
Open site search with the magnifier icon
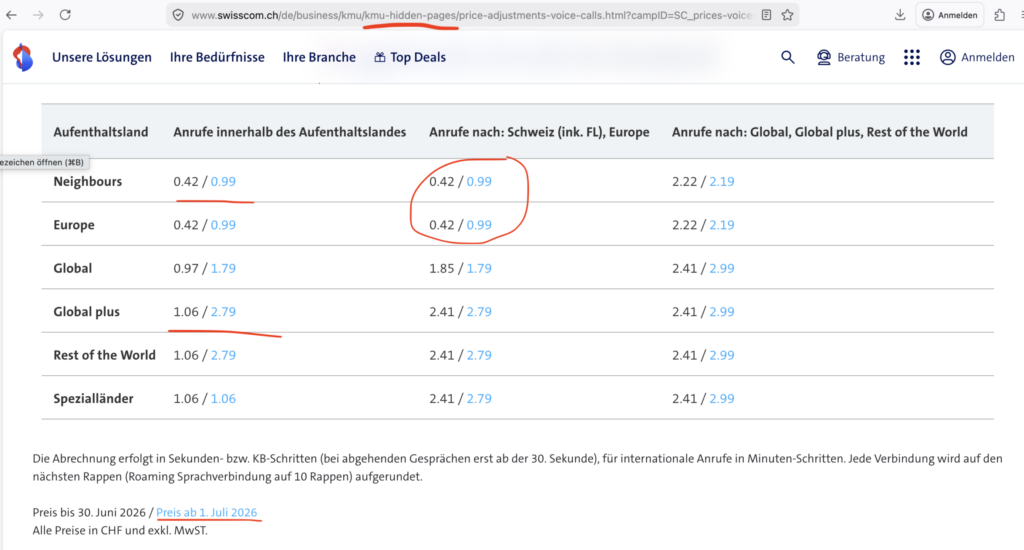coord(788,57)
